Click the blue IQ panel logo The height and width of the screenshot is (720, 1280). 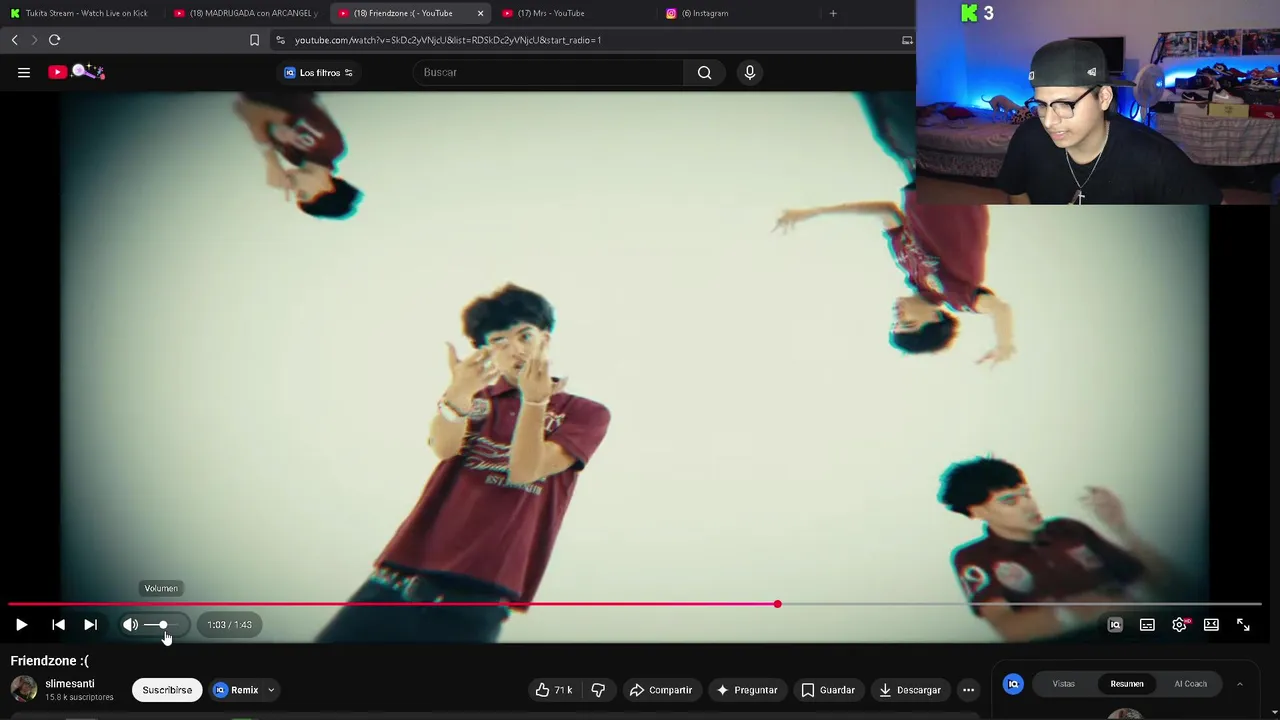tap(1013, 684)
